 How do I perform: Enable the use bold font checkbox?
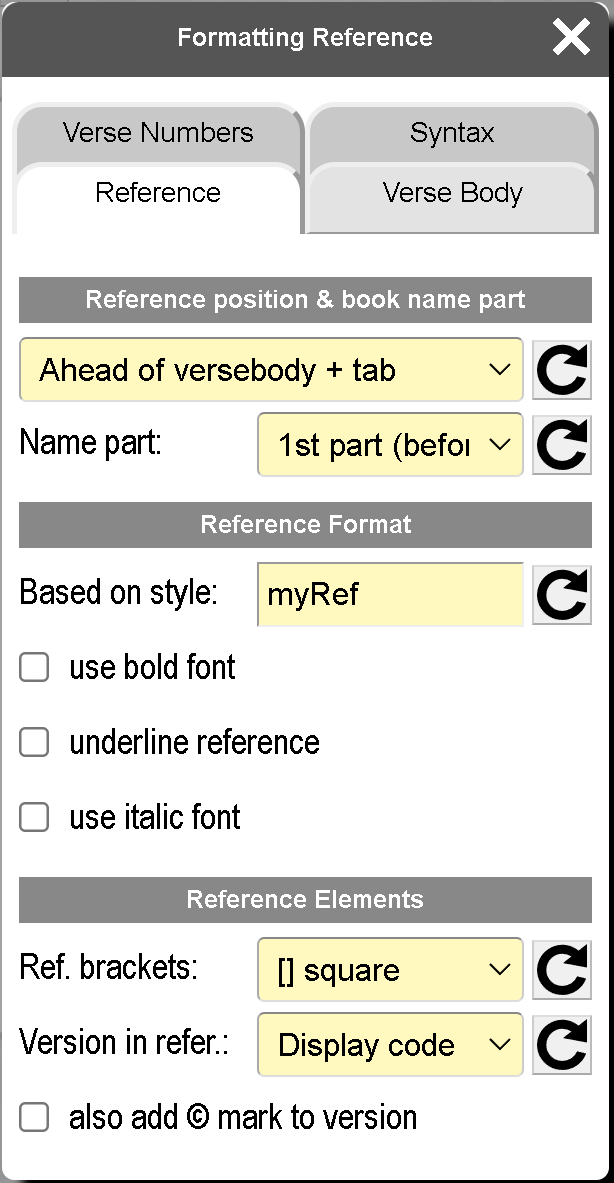coord(34,667)
